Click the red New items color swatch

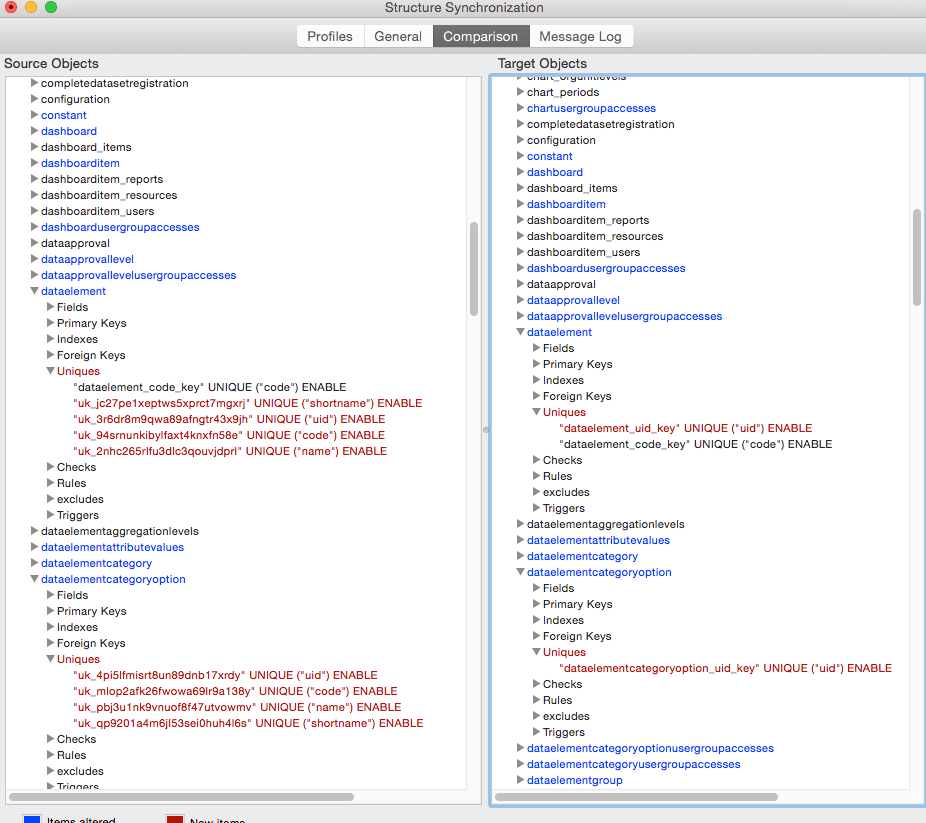pyautogui.click(x=174, y=819)
